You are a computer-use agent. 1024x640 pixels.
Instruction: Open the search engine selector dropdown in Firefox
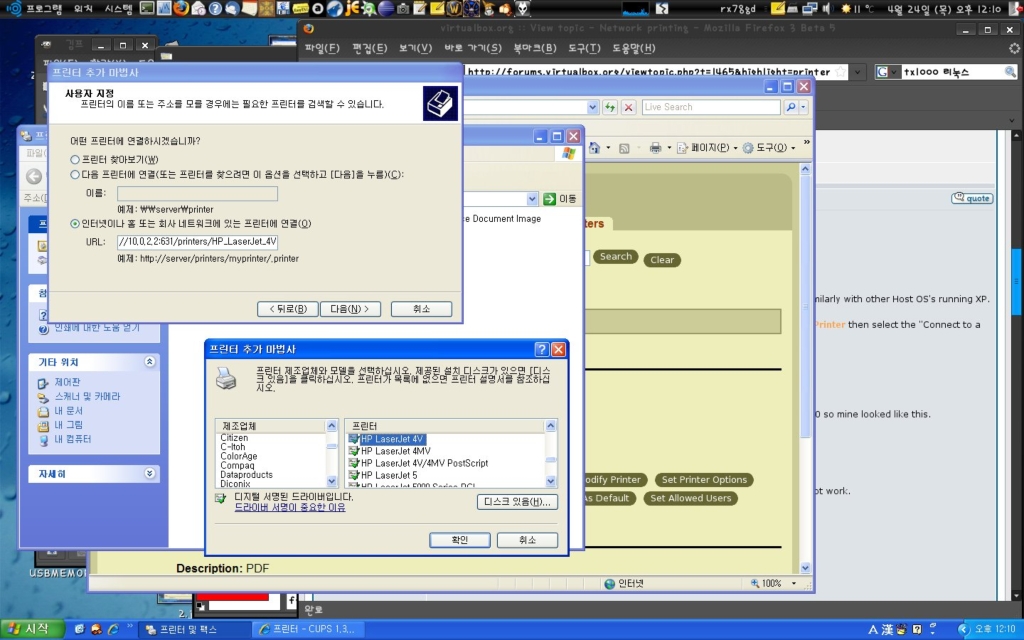pyautogui.click(x=887, y=72)
